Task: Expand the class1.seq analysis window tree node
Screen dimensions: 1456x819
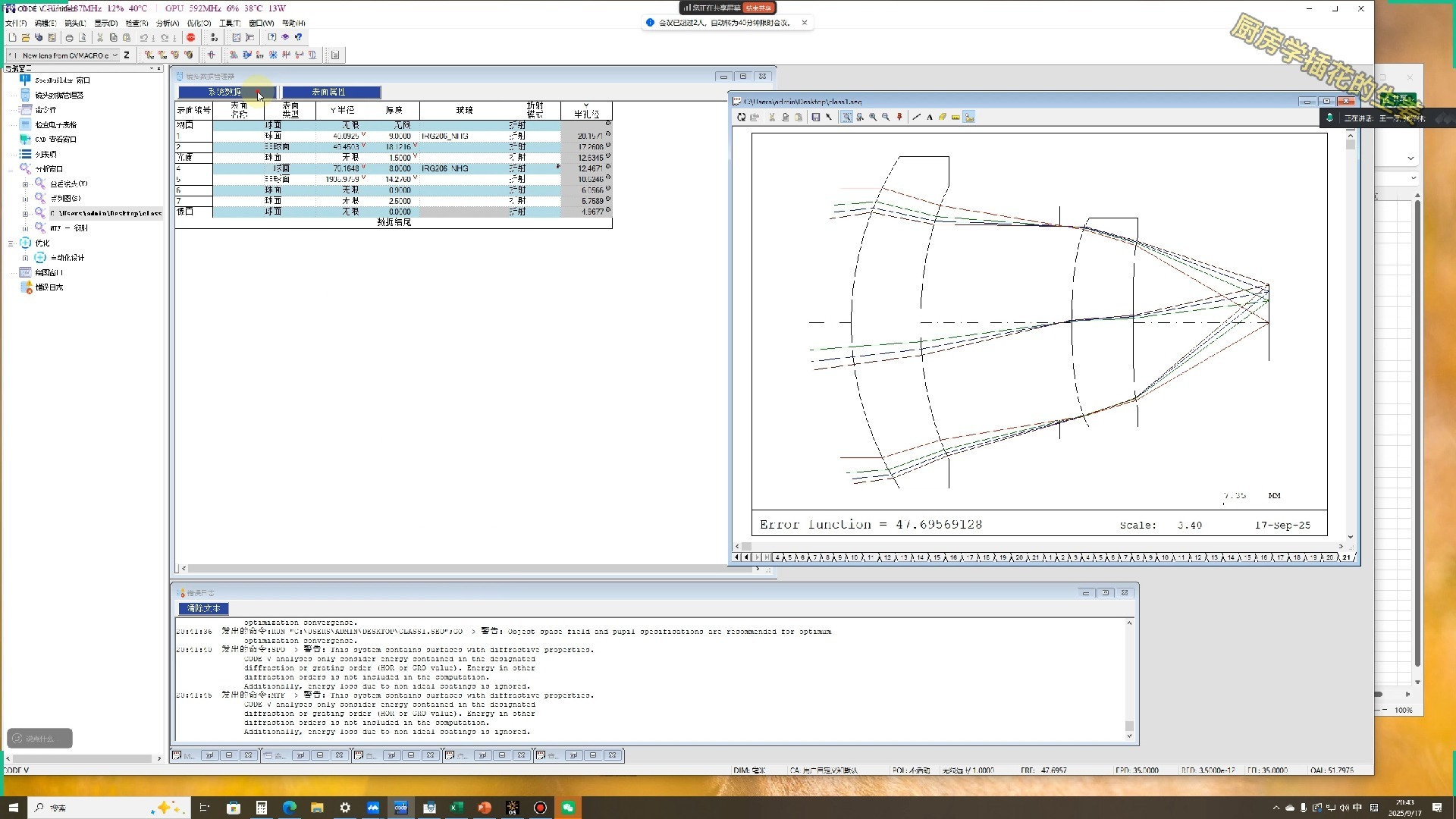Action: point(25,213)
